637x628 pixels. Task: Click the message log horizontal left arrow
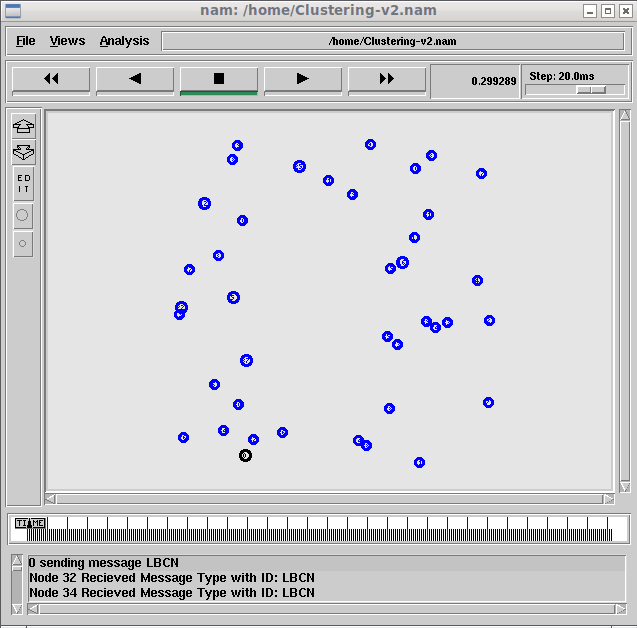tap(33, 609)
